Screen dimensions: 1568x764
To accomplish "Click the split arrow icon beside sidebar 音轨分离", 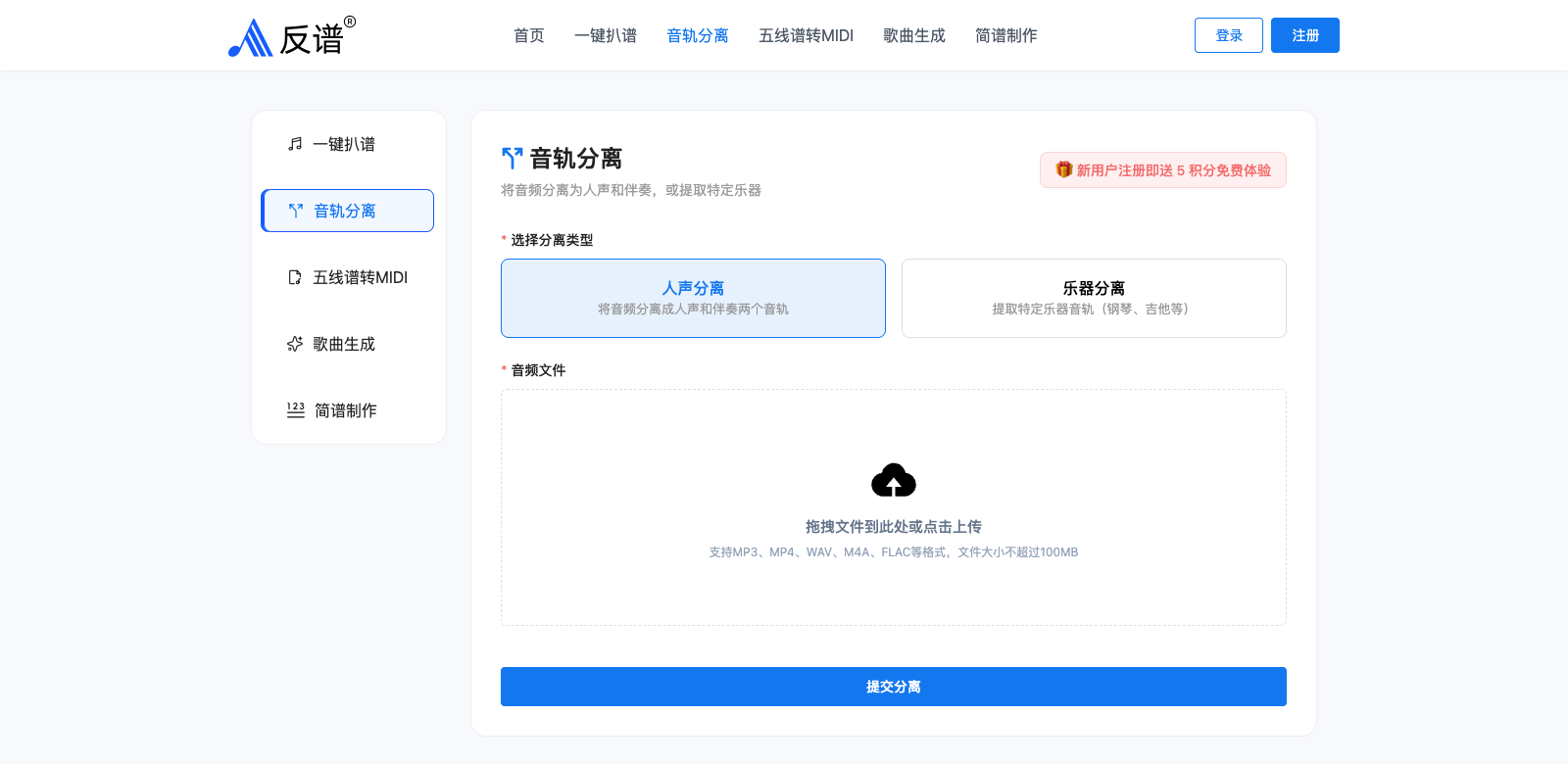I will point(296,211).
